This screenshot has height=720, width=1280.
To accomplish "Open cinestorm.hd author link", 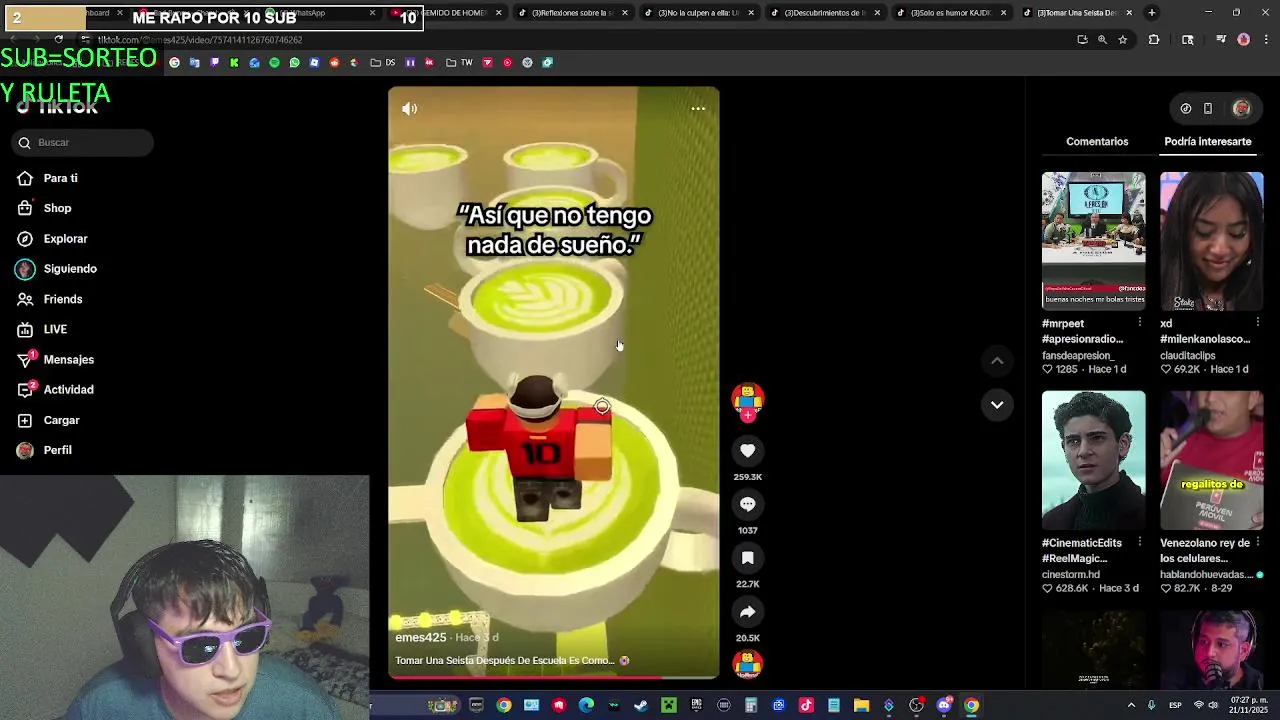I will 1071,575.
